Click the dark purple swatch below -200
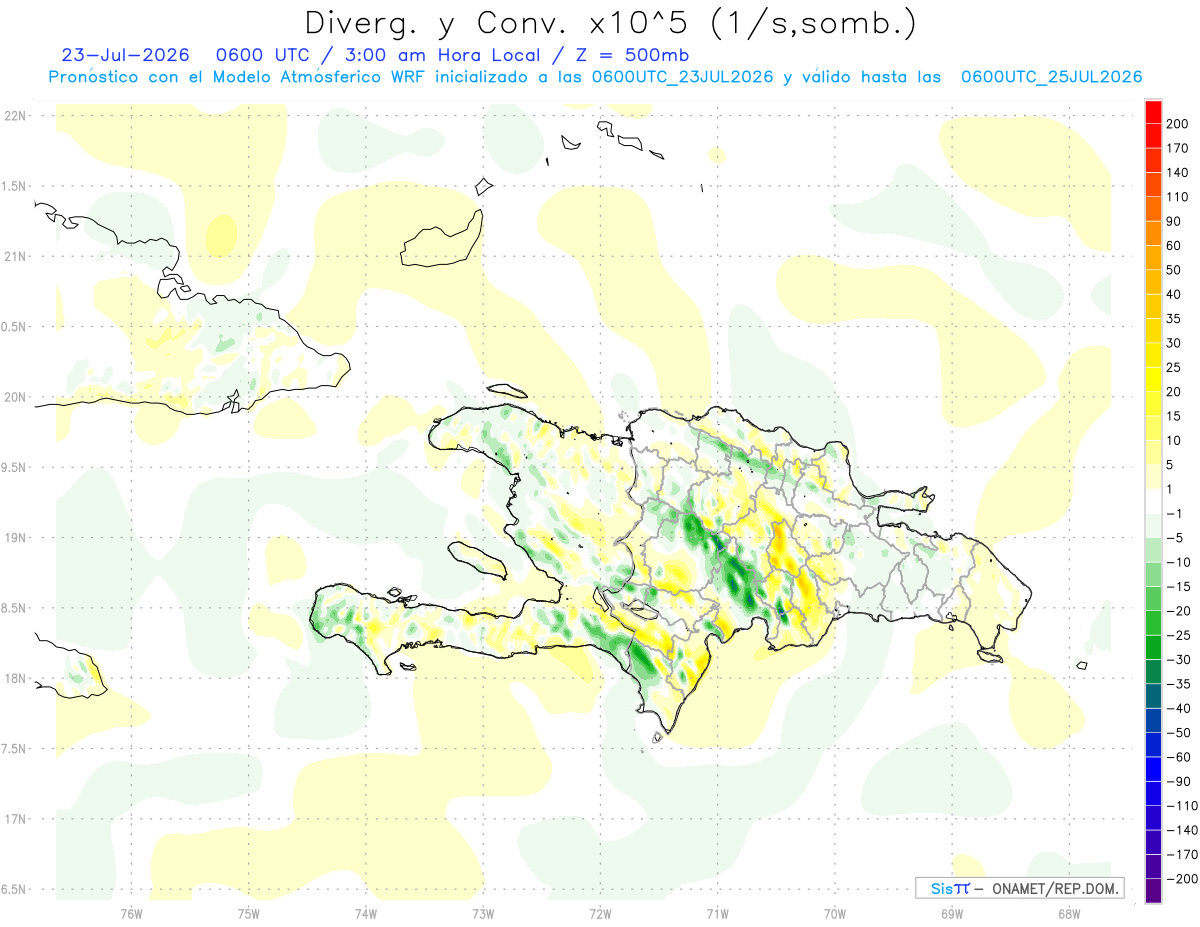 click(1153, 891)
